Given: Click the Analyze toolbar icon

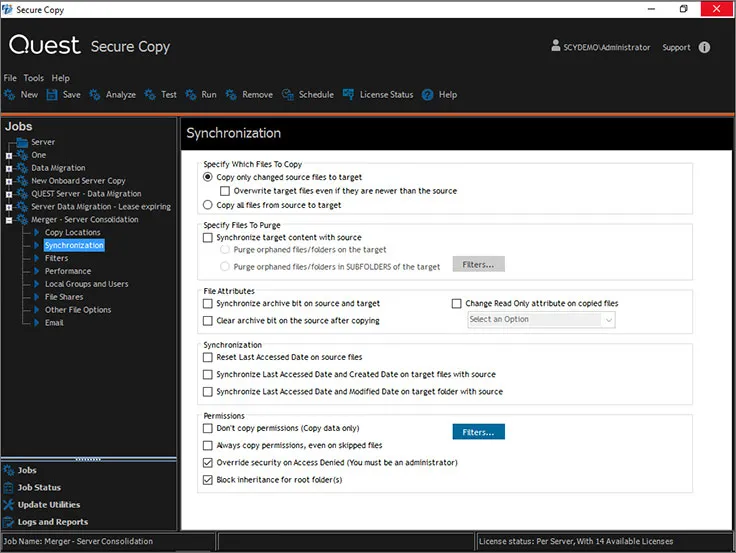Looking at the screenshot, I should (94, 95).
